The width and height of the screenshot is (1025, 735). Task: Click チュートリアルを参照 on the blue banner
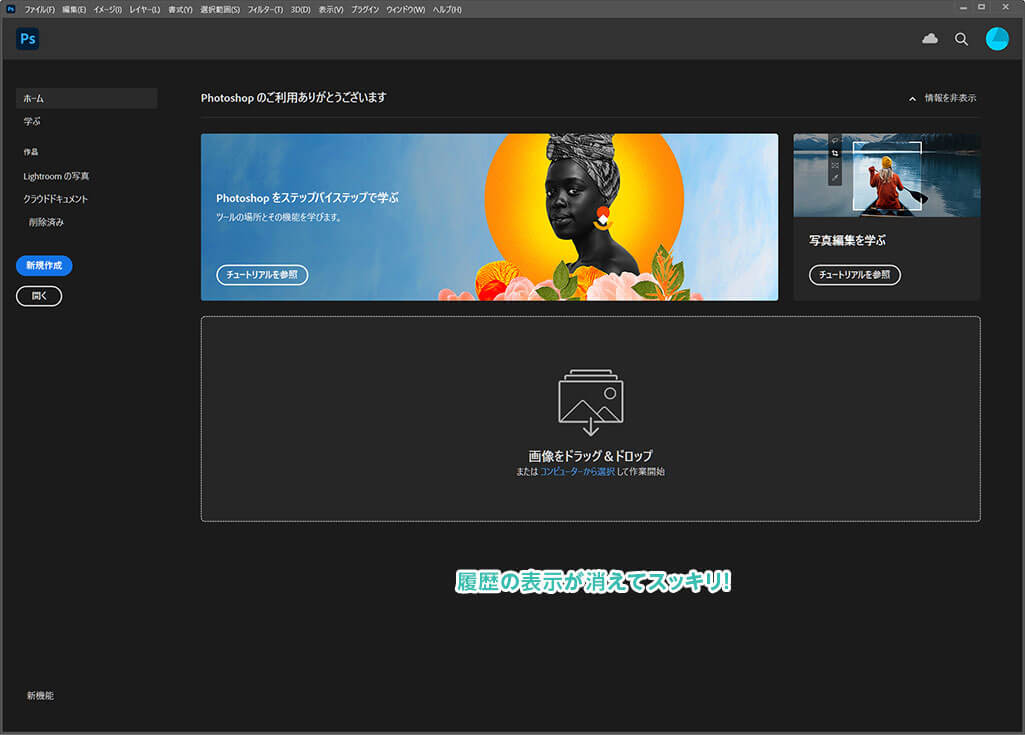tap(262, 275)
